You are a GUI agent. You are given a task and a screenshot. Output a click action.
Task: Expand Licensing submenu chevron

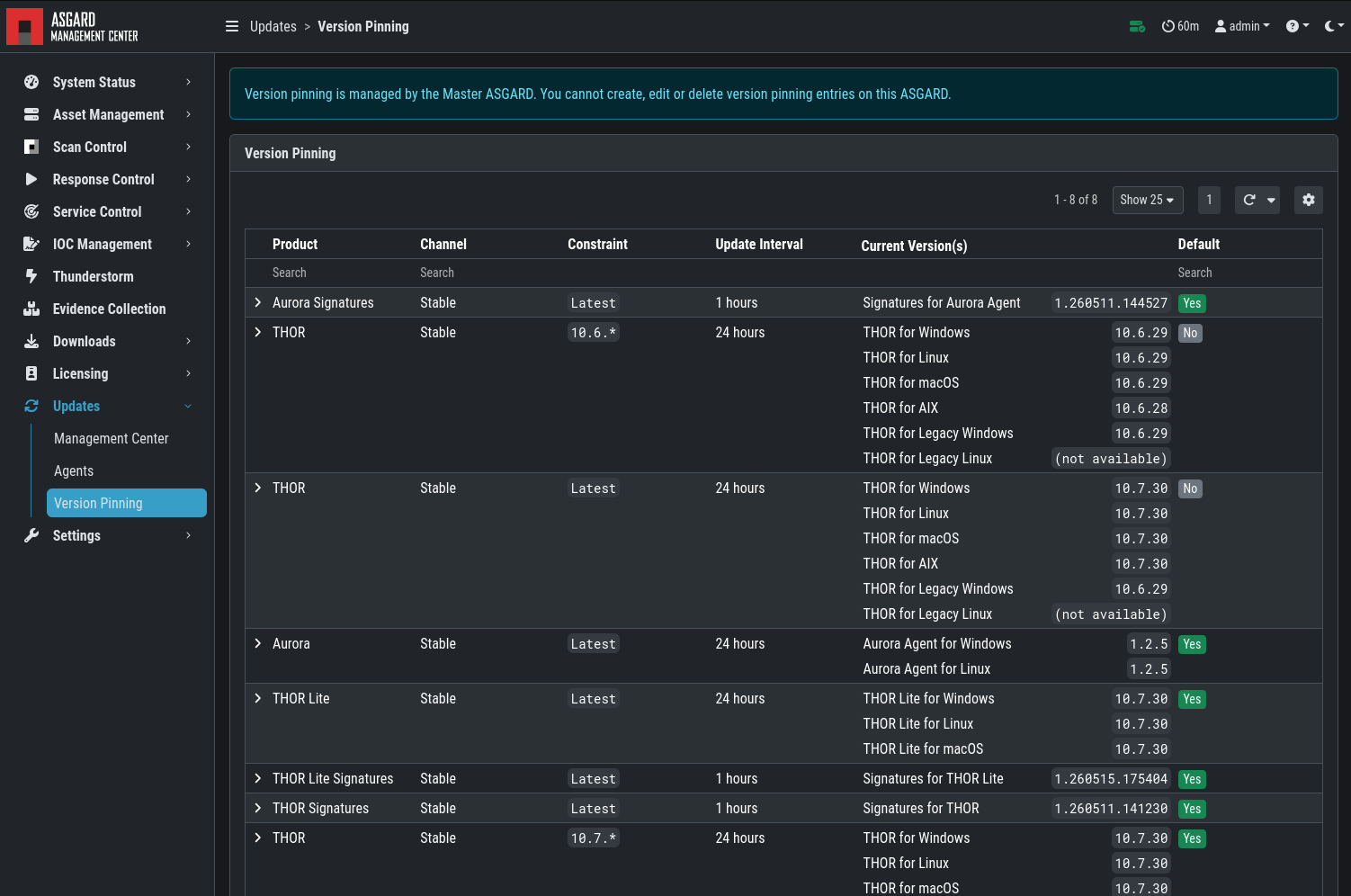[188, 373]
